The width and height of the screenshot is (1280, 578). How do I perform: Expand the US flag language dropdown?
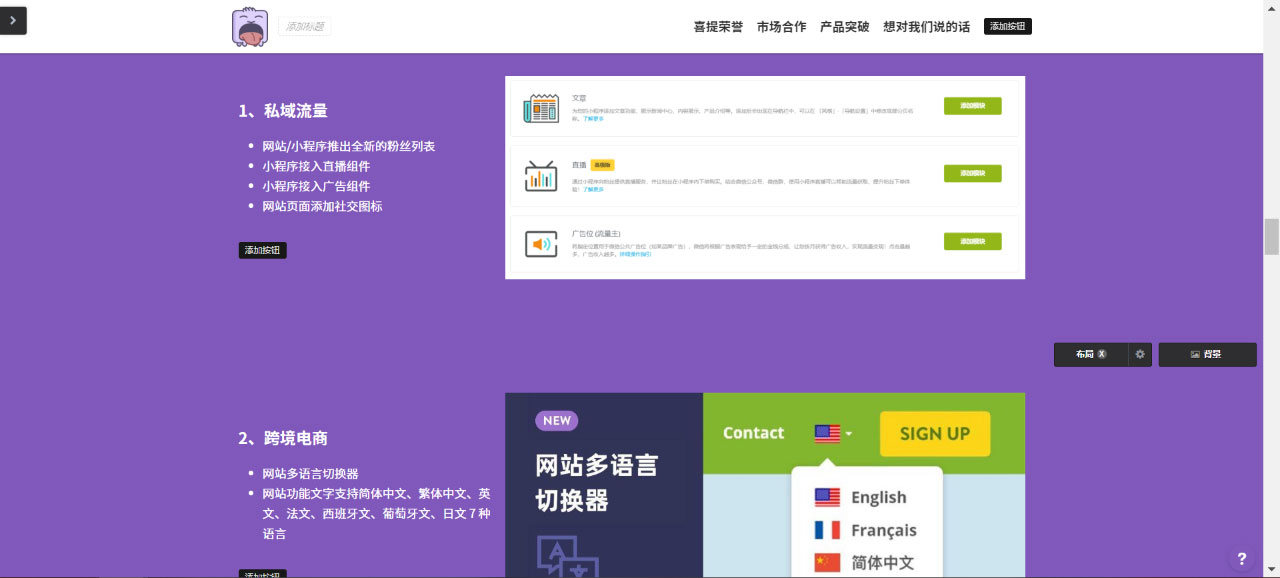tap(833, 434)
